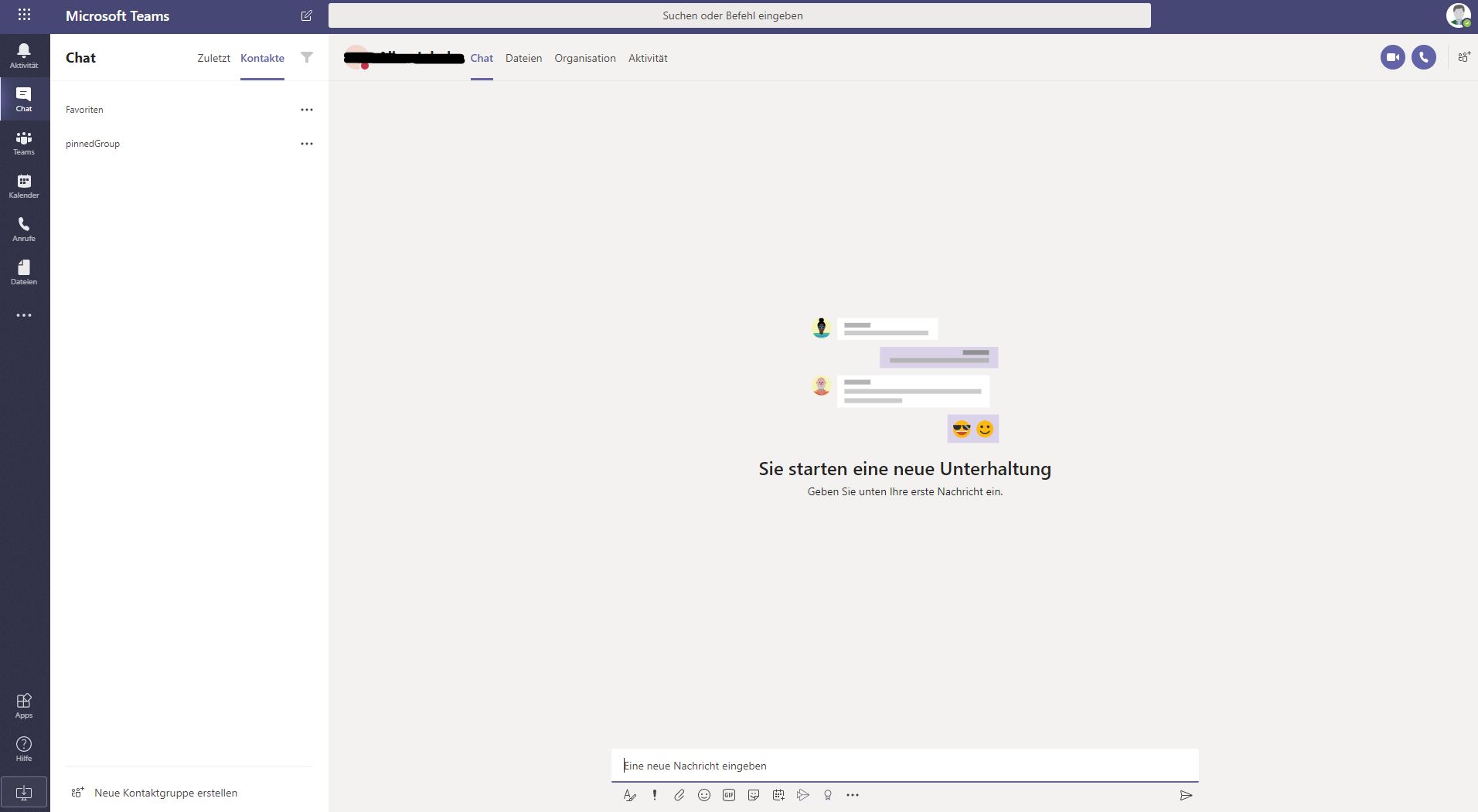The image size is (1478, 812).
Task: Open Kalender in the left rail
Action: pos(24,185)
